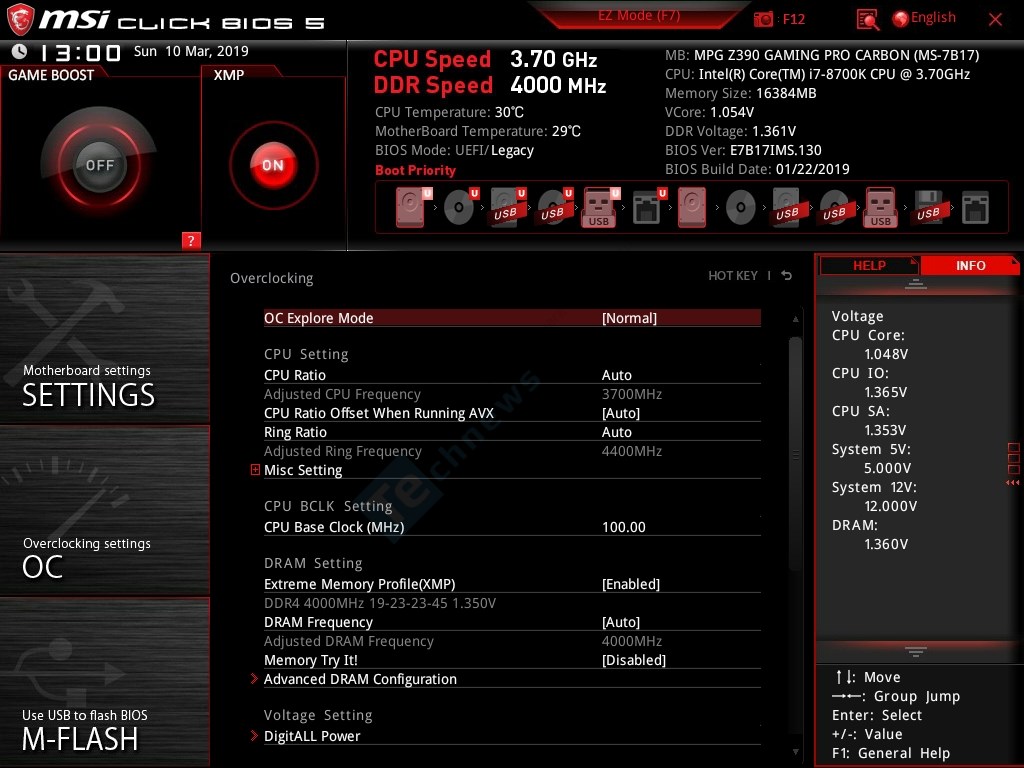Select the CPU Base Clock value field
The image size is (1024, 768).
(624, 527)
